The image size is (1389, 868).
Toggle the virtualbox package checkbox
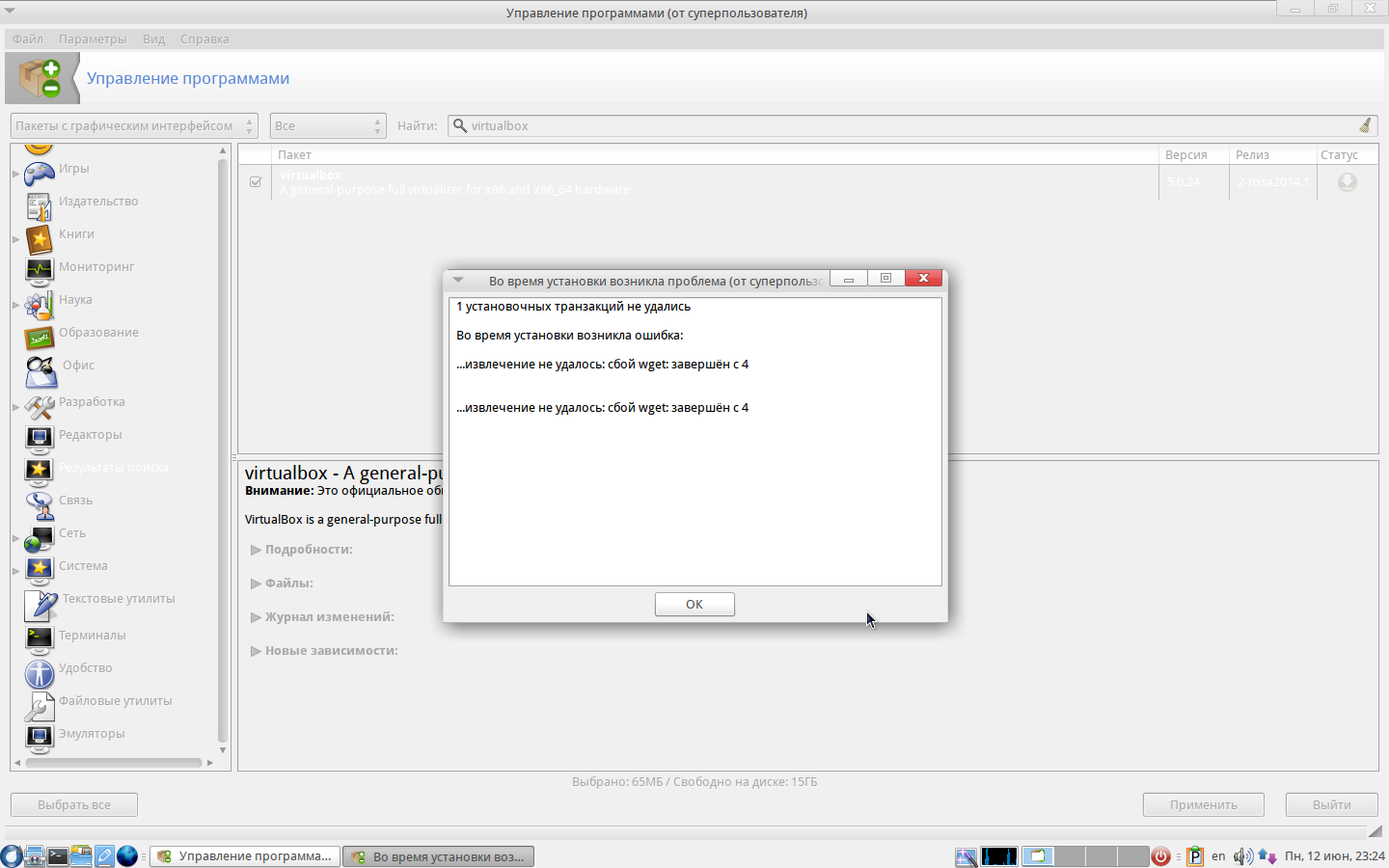coord(256,181)
